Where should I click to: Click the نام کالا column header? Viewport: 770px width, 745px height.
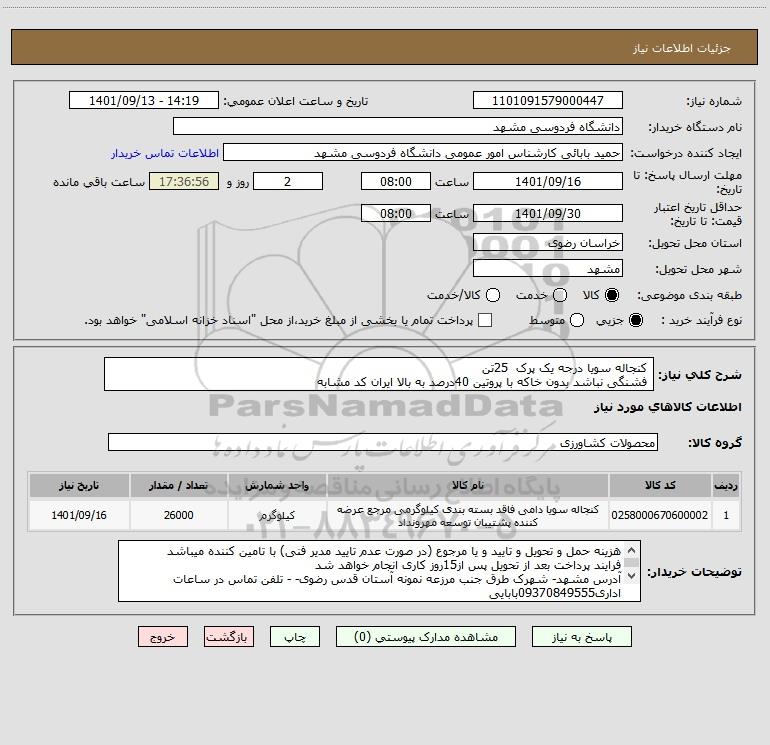(x=468, y=485)
